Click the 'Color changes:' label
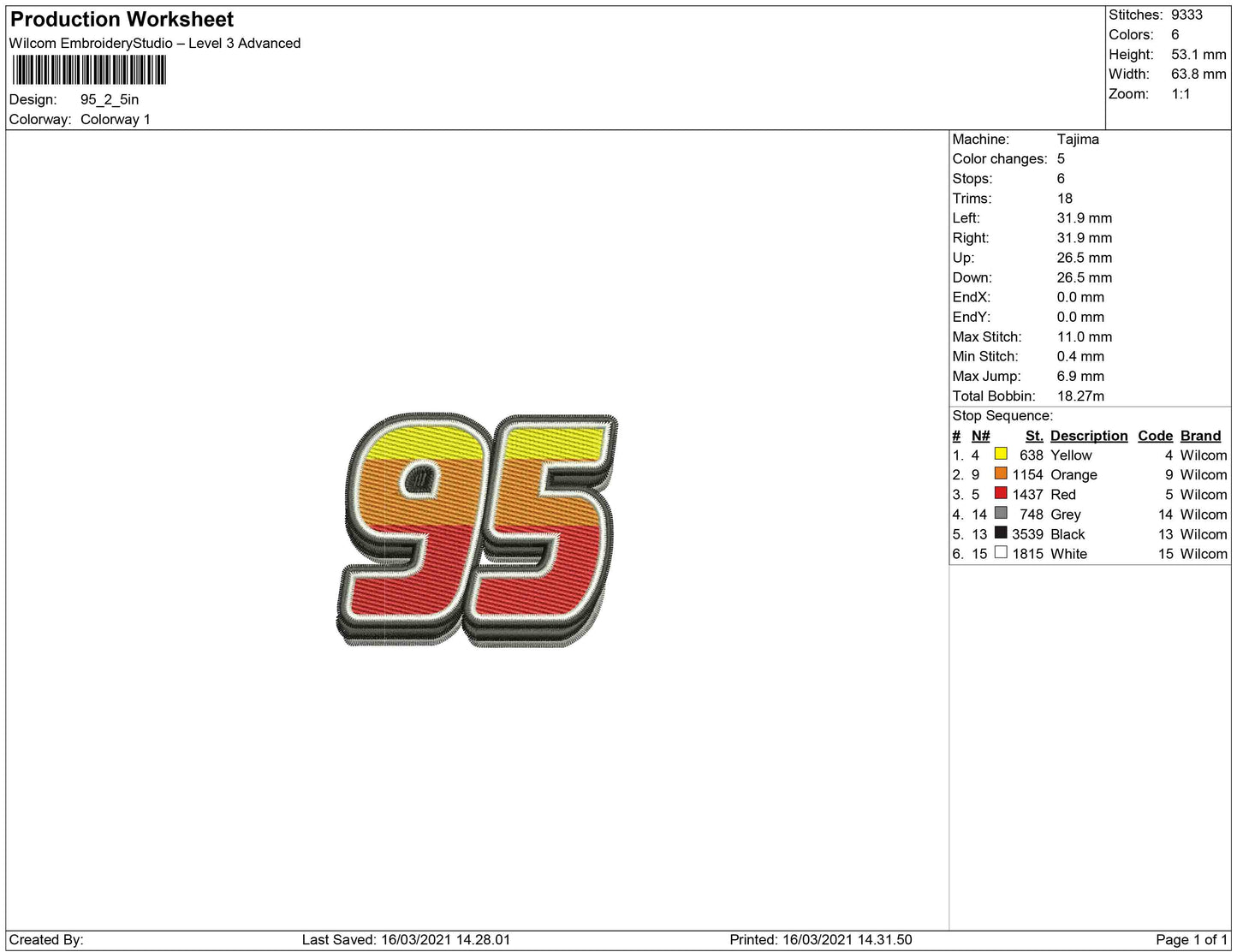The image size is (1237, 952). [1000, 158]
